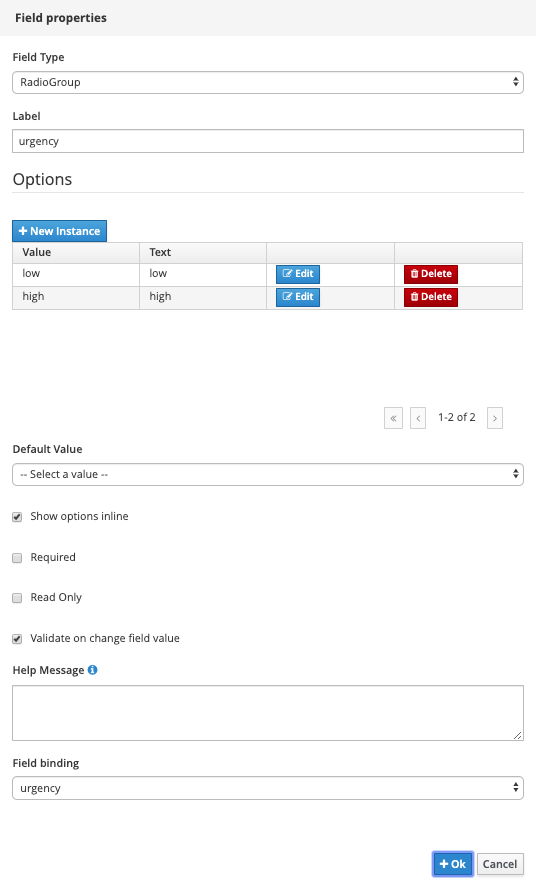Select the 'low' text cell

[x=203, y=274]
